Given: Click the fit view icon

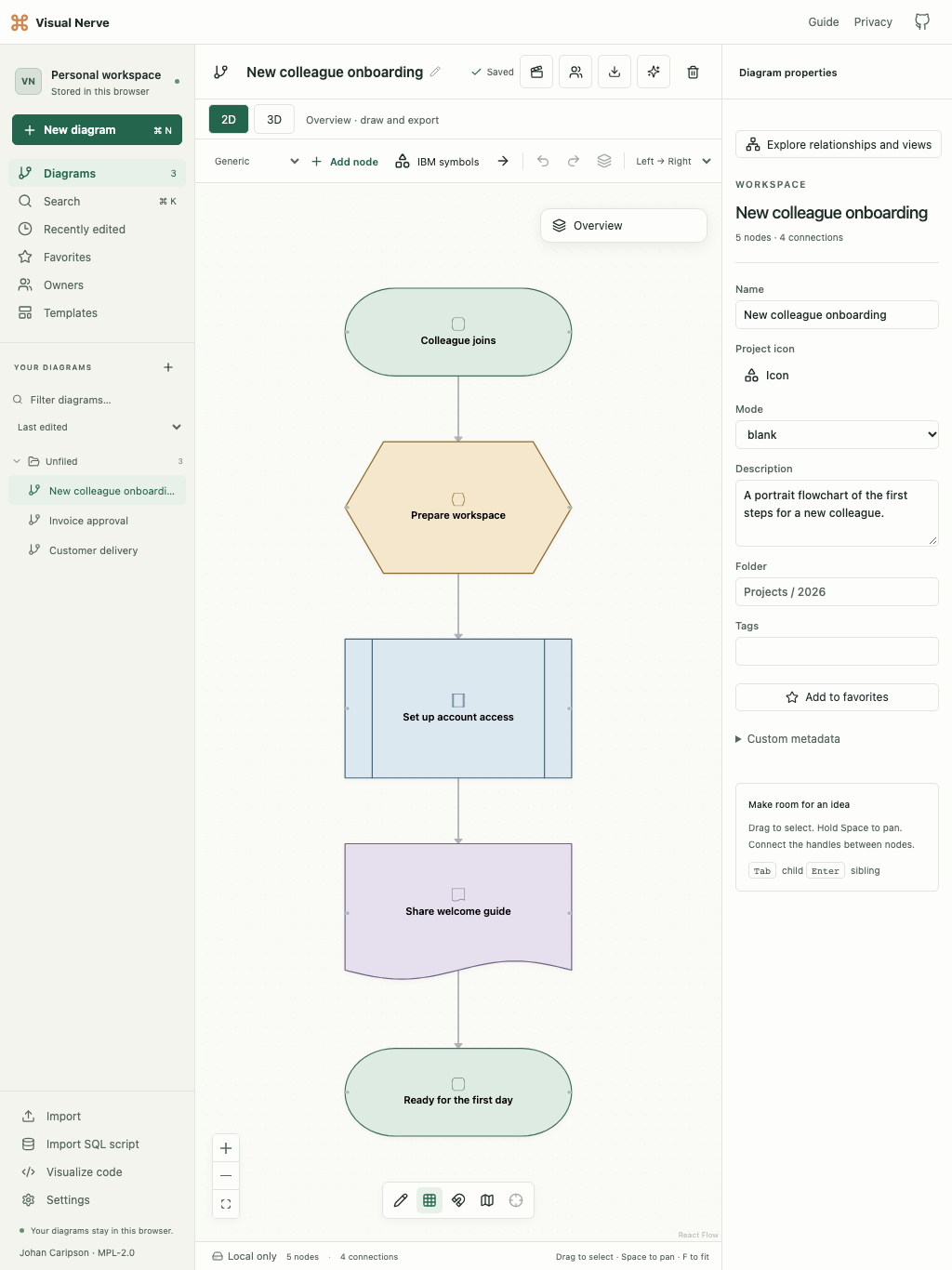Looking at the screenshot, I should [x=226, y=1204].
